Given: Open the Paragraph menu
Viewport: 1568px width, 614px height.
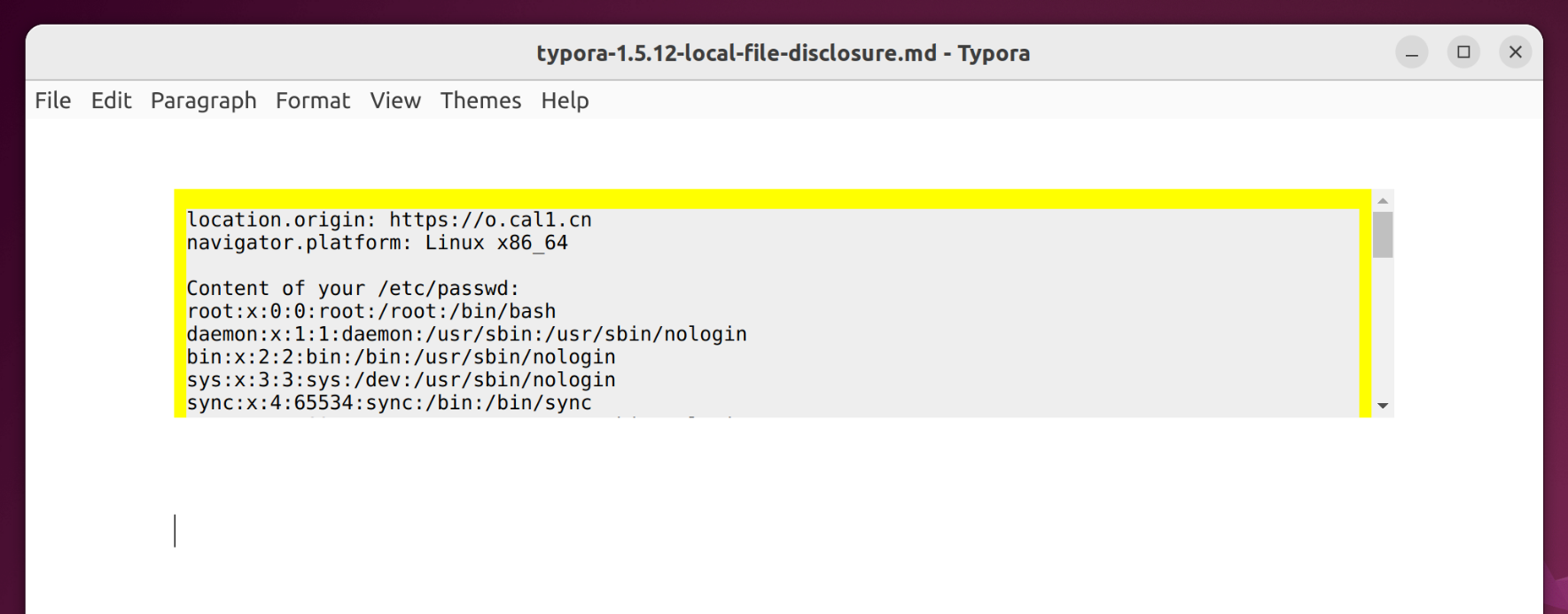Looking at the screenshot, I should tap(203, 101).
